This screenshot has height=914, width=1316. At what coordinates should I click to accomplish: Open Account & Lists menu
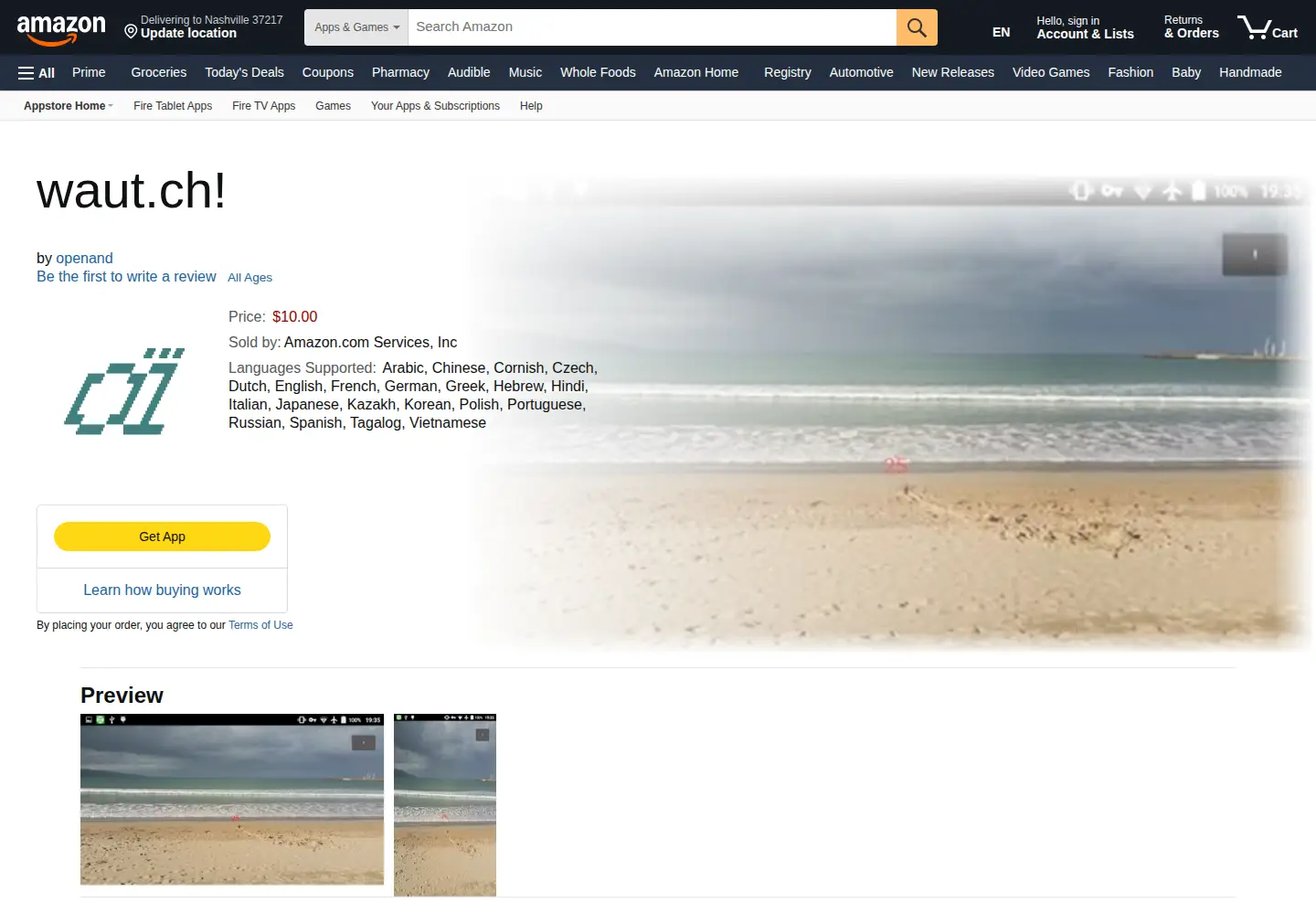[1085, 27]
